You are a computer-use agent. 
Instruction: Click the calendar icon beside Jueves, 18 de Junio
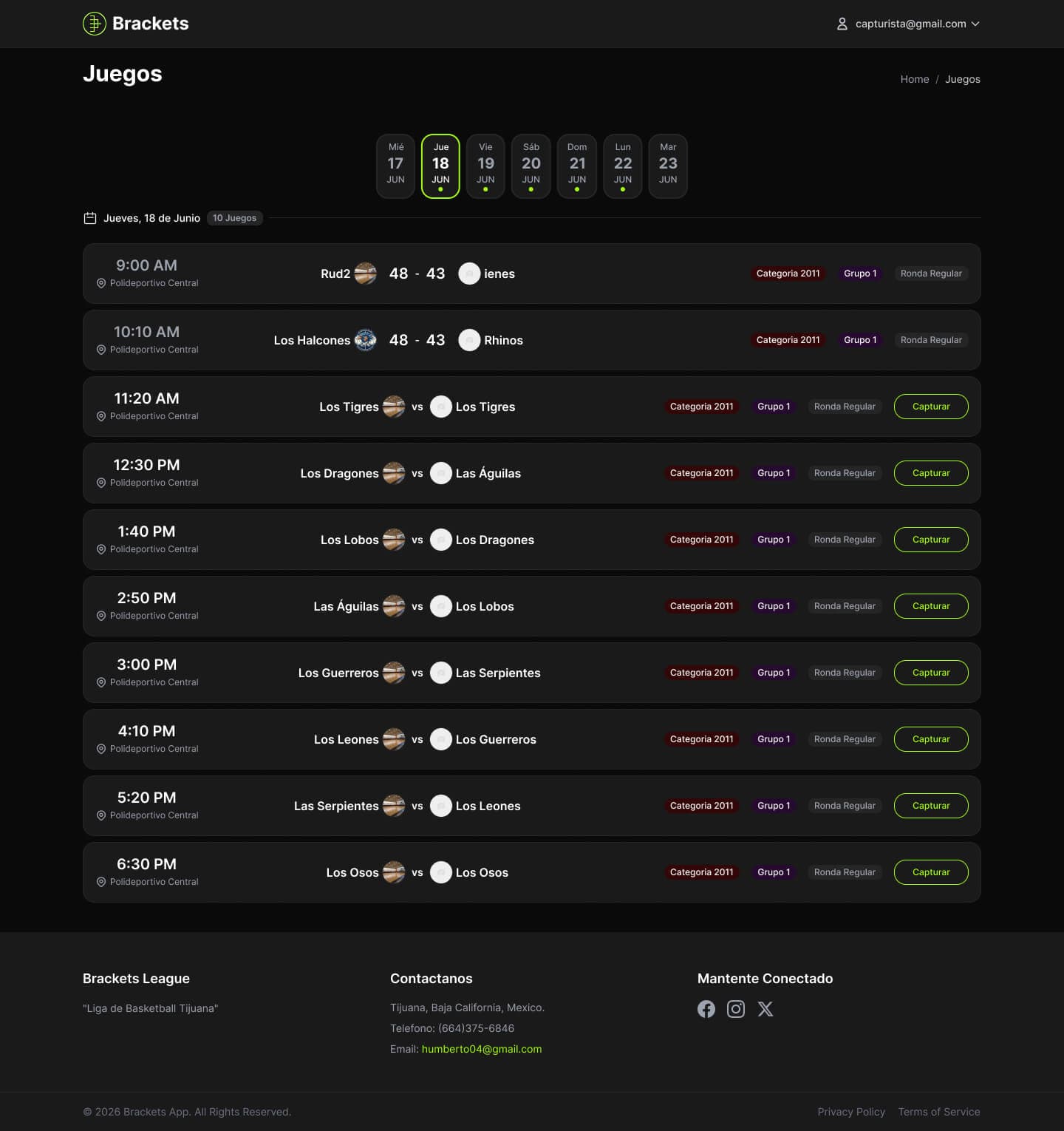pos(90,218)
